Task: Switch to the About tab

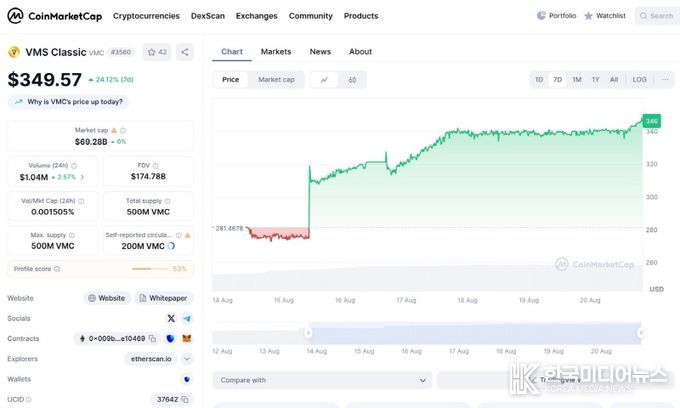Action: coord(360,52)
